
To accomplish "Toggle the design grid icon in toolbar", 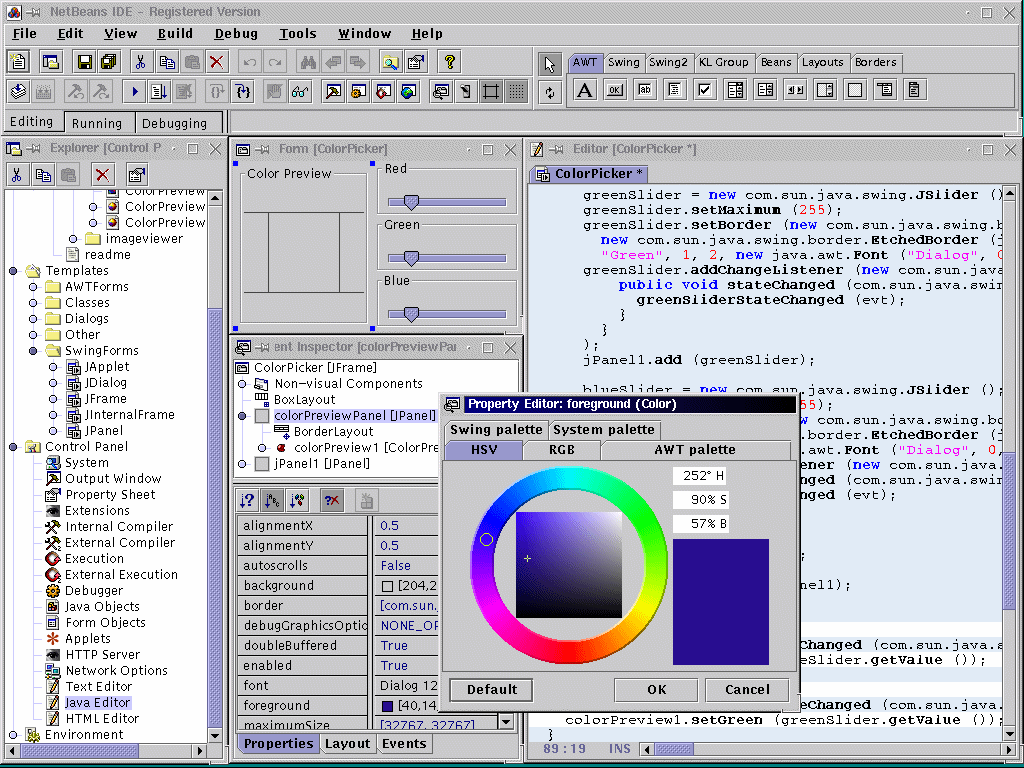I will (516, 92).
